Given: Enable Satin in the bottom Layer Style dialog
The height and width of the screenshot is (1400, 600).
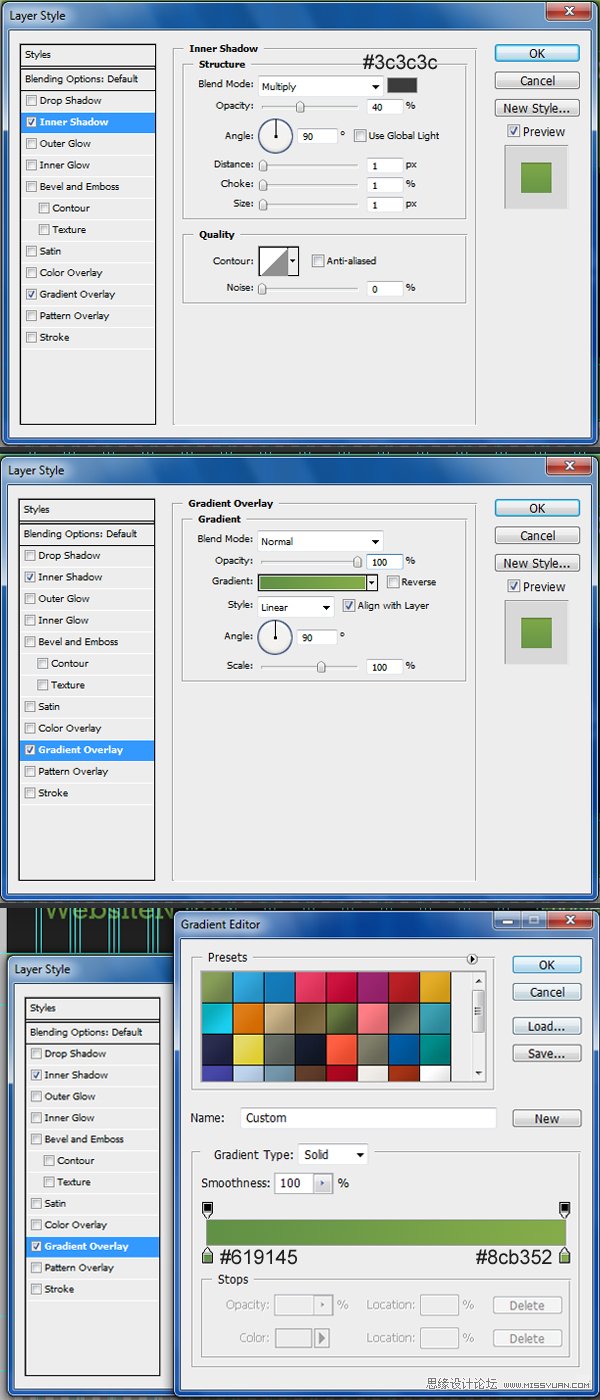Looking at the screenshot, I should point(36,1203).
